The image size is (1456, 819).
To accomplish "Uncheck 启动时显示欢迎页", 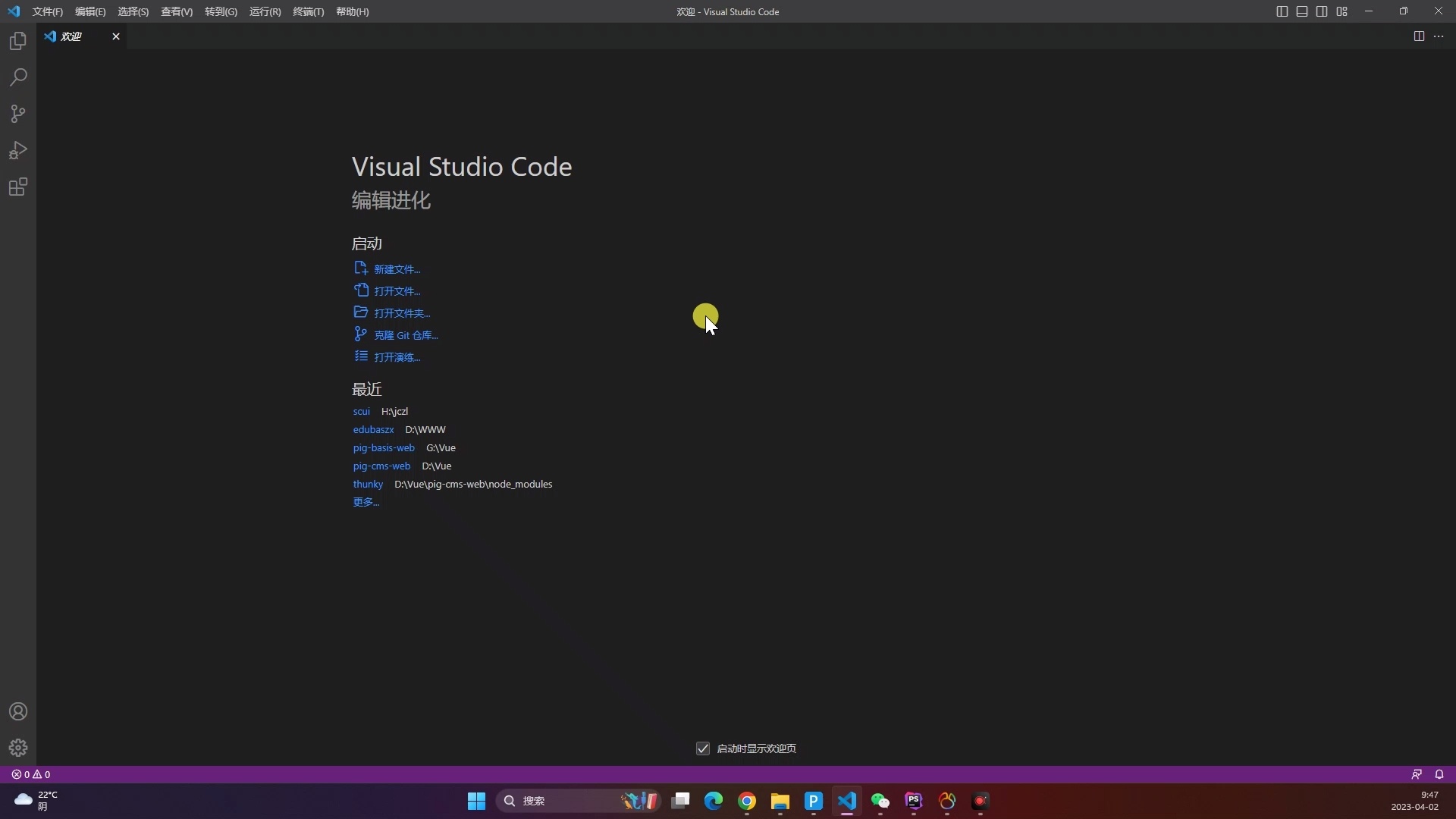I will 702,748.
